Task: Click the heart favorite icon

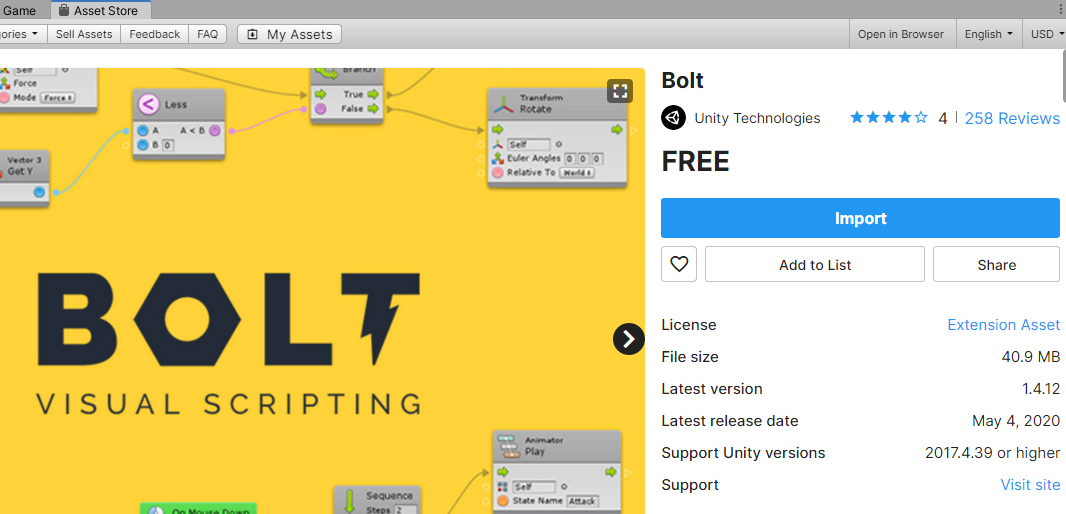Action: [679, 265]
